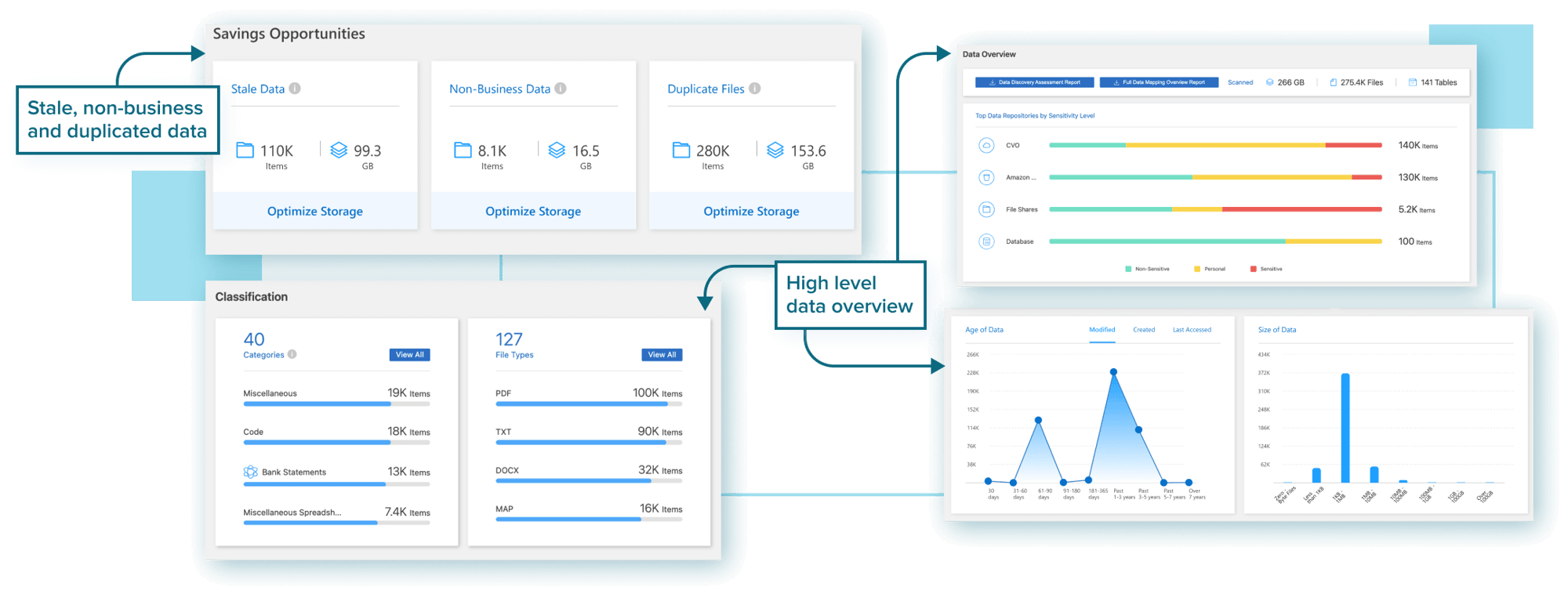Click the CVO sensitivity level bar
The width and height of the screenshot is (1568, 594).
1215,145
